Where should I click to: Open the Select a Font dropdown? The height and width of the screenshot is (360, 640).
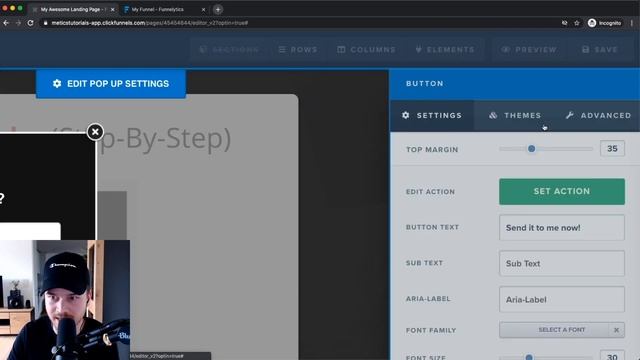554,330
